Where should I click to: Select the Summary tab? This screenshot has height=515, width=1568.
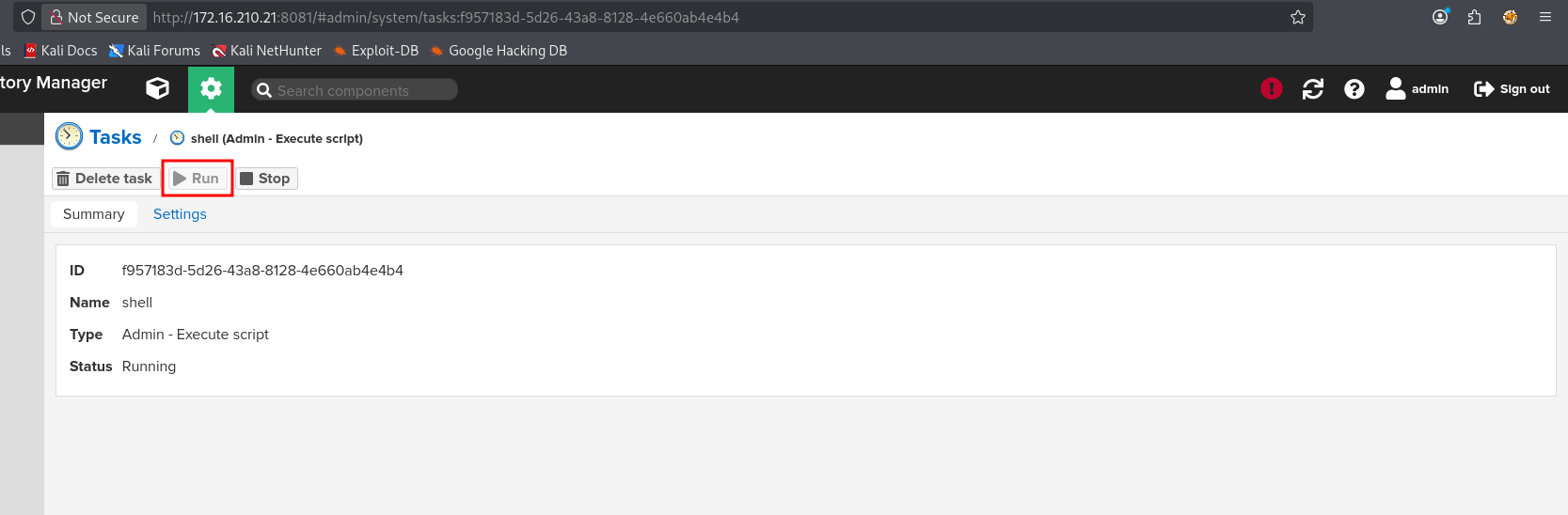coord(93,214)
